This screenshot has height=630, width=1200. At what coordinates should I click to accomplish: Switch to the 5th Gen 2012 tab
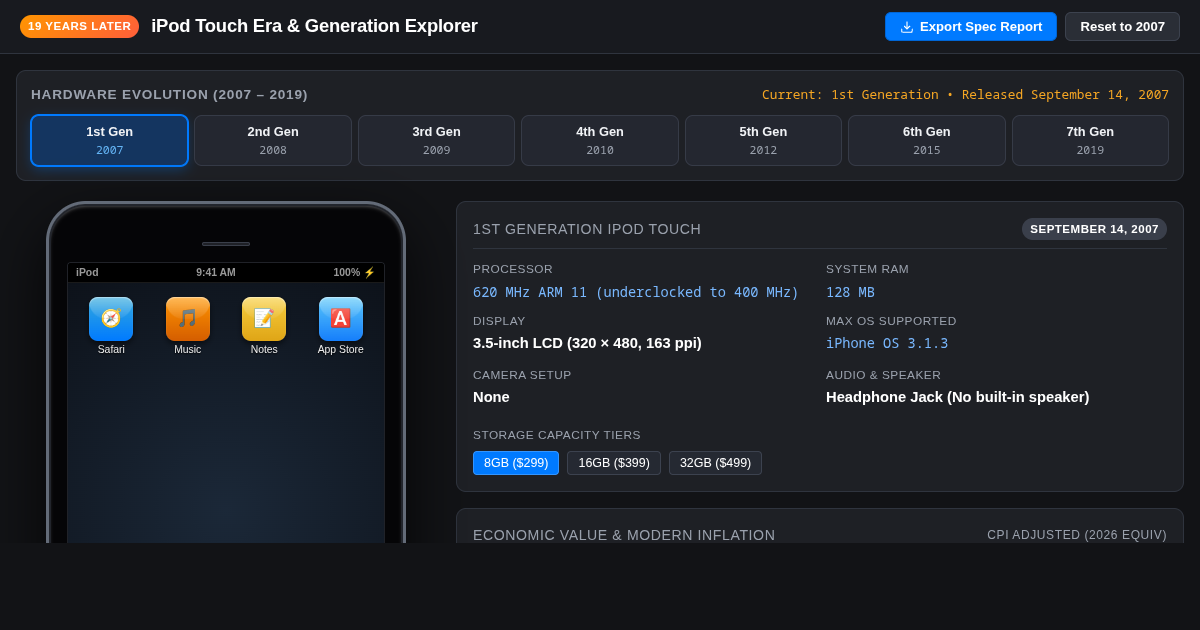[763, 140]
